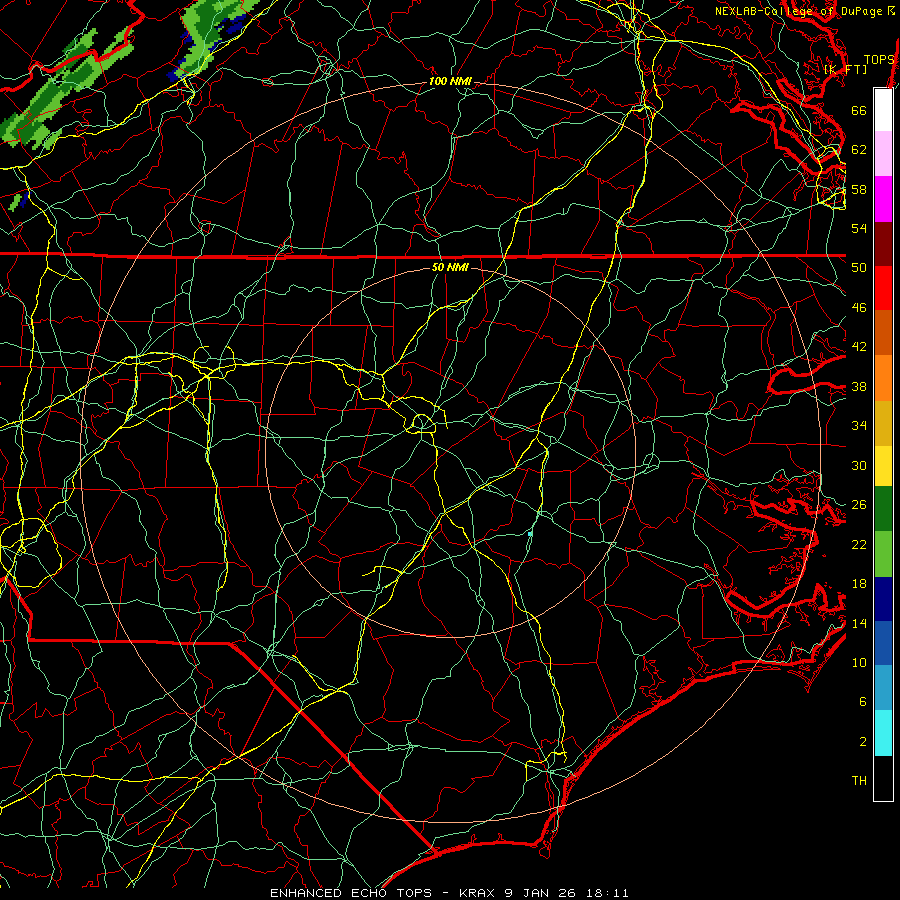The width and height of the screenshot is (900, 900).
Task: Click the legend value '58'
Action: tap(859, 189)
